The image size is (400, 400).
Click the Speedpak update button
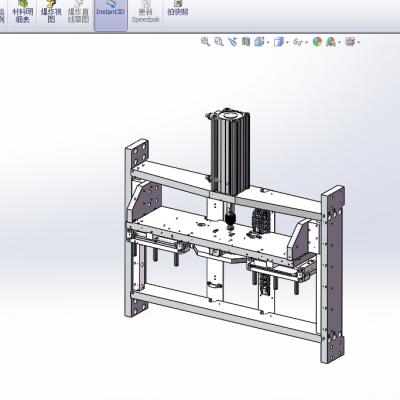145,13
